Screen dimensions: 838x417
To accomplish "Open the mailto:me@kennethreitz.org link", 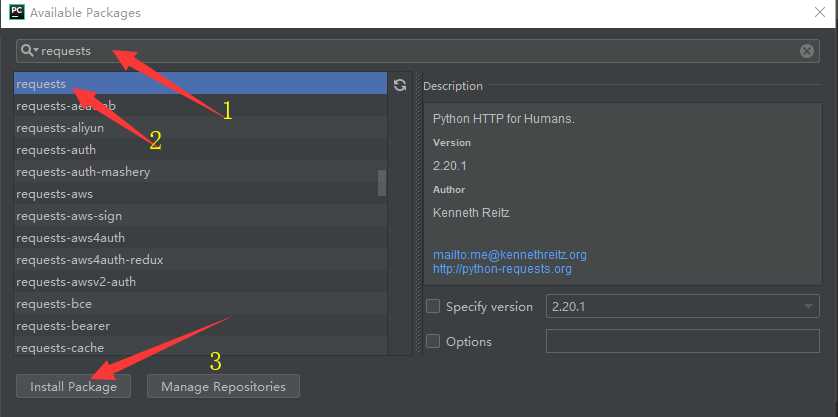I will [509, 254].
